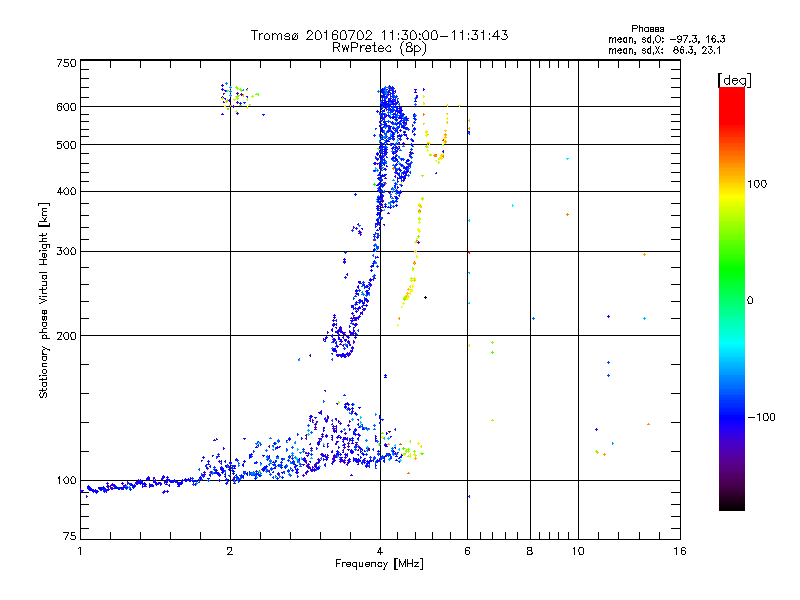Select the 'mean, sd,X: 86.3, 23.1' line
Image resolution: width=800 pixels, height=600 pixels.
pyautogui.click(x=664, y=50)
